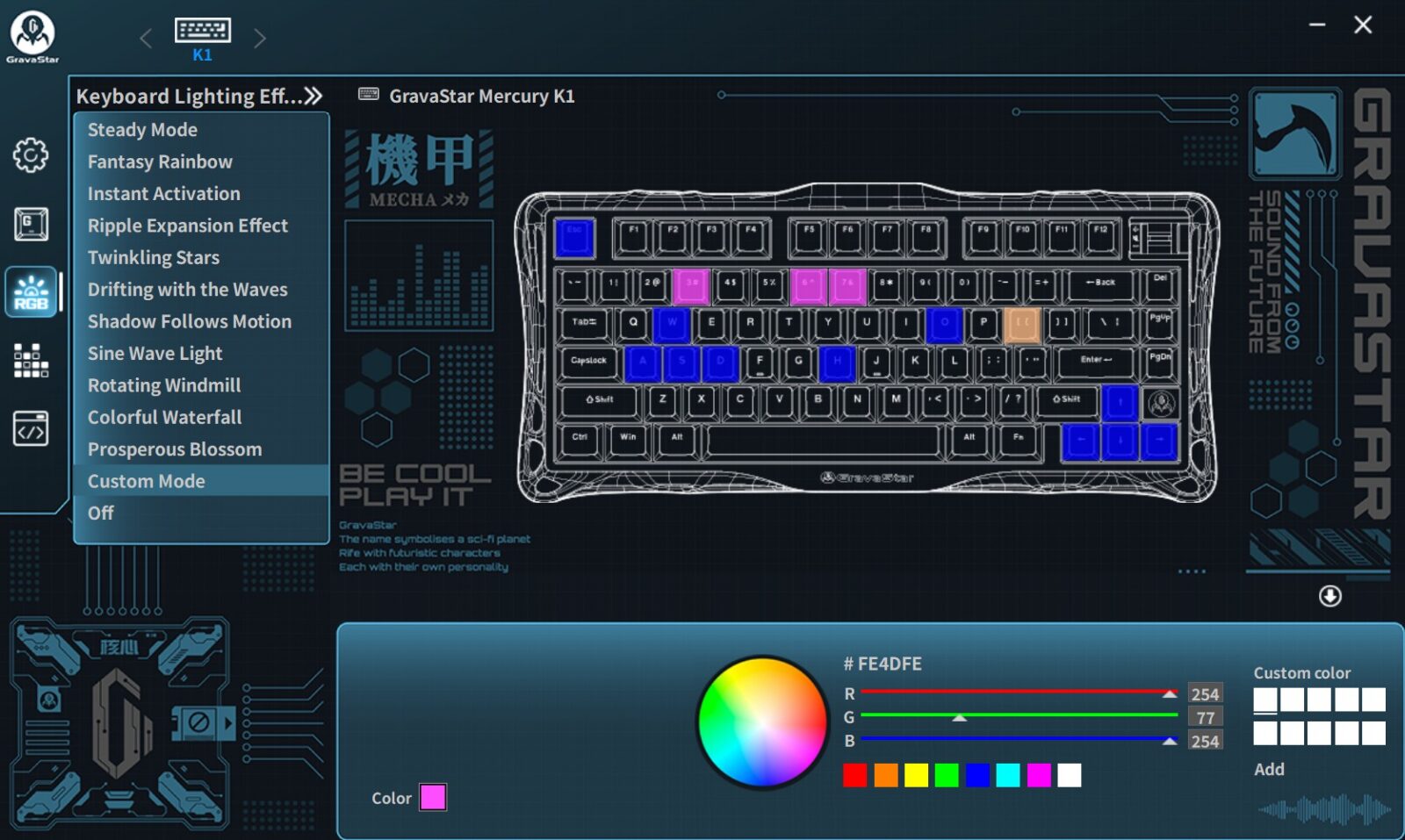
Task: Open the gear settings sidebar icon
Action: click(31, 155)
